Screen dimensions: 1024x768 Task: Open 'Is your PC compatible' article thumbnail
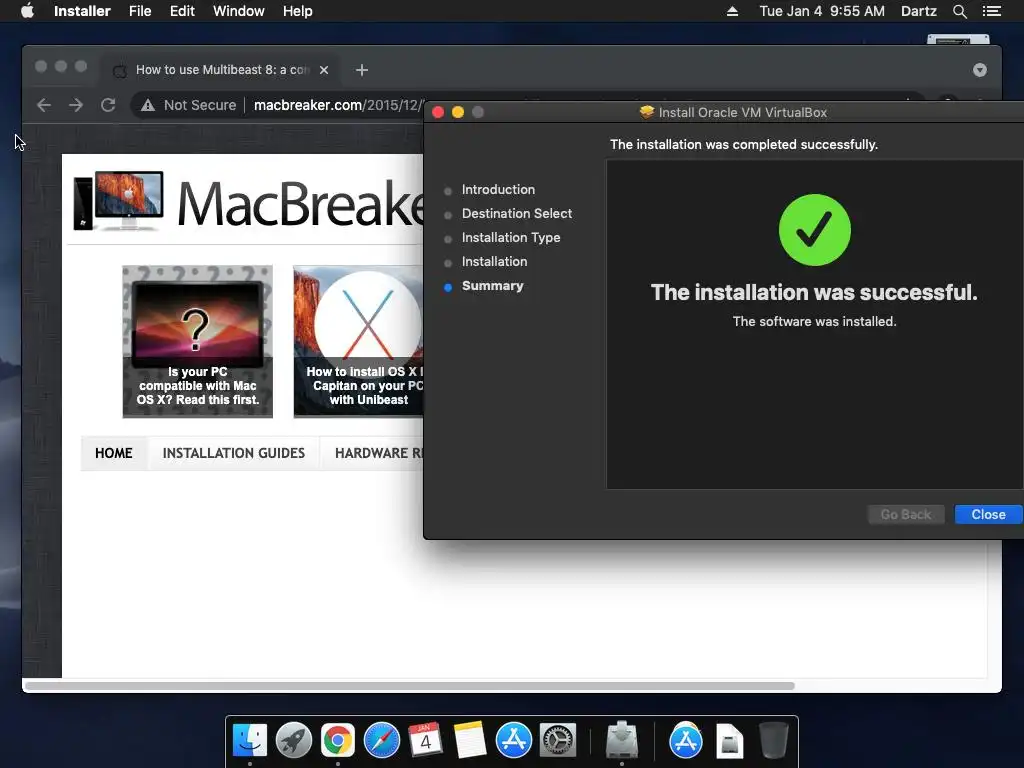coord(197,342)
